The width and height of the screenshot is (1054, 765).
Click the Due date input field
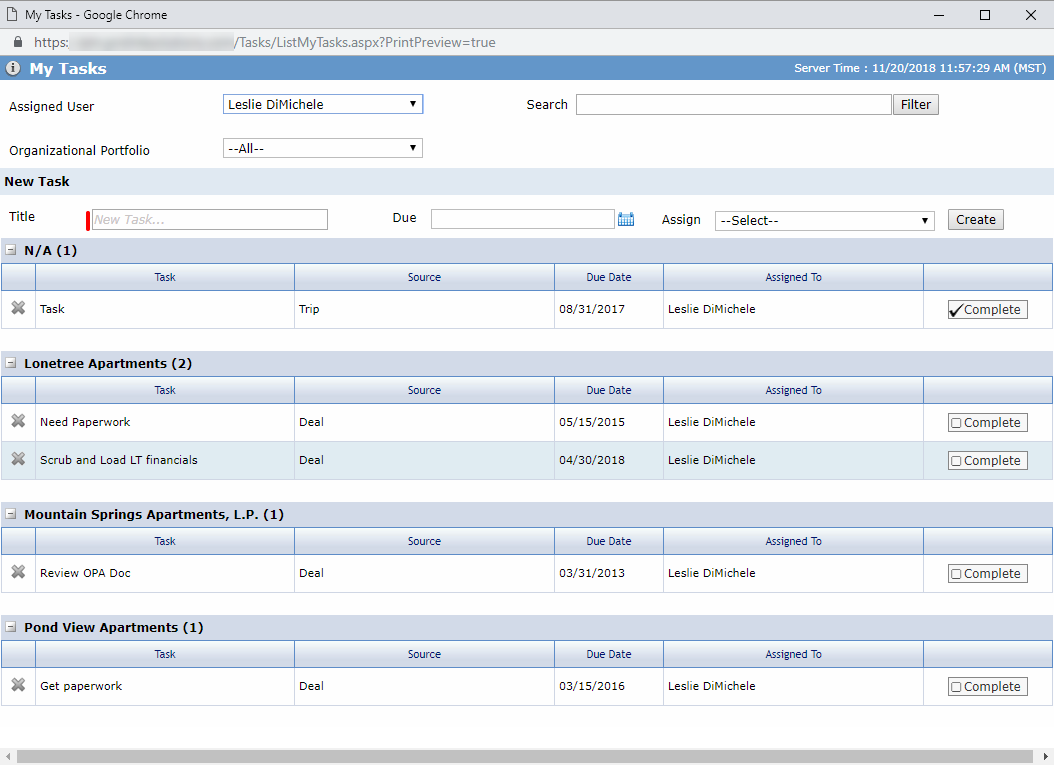(522, 219)
